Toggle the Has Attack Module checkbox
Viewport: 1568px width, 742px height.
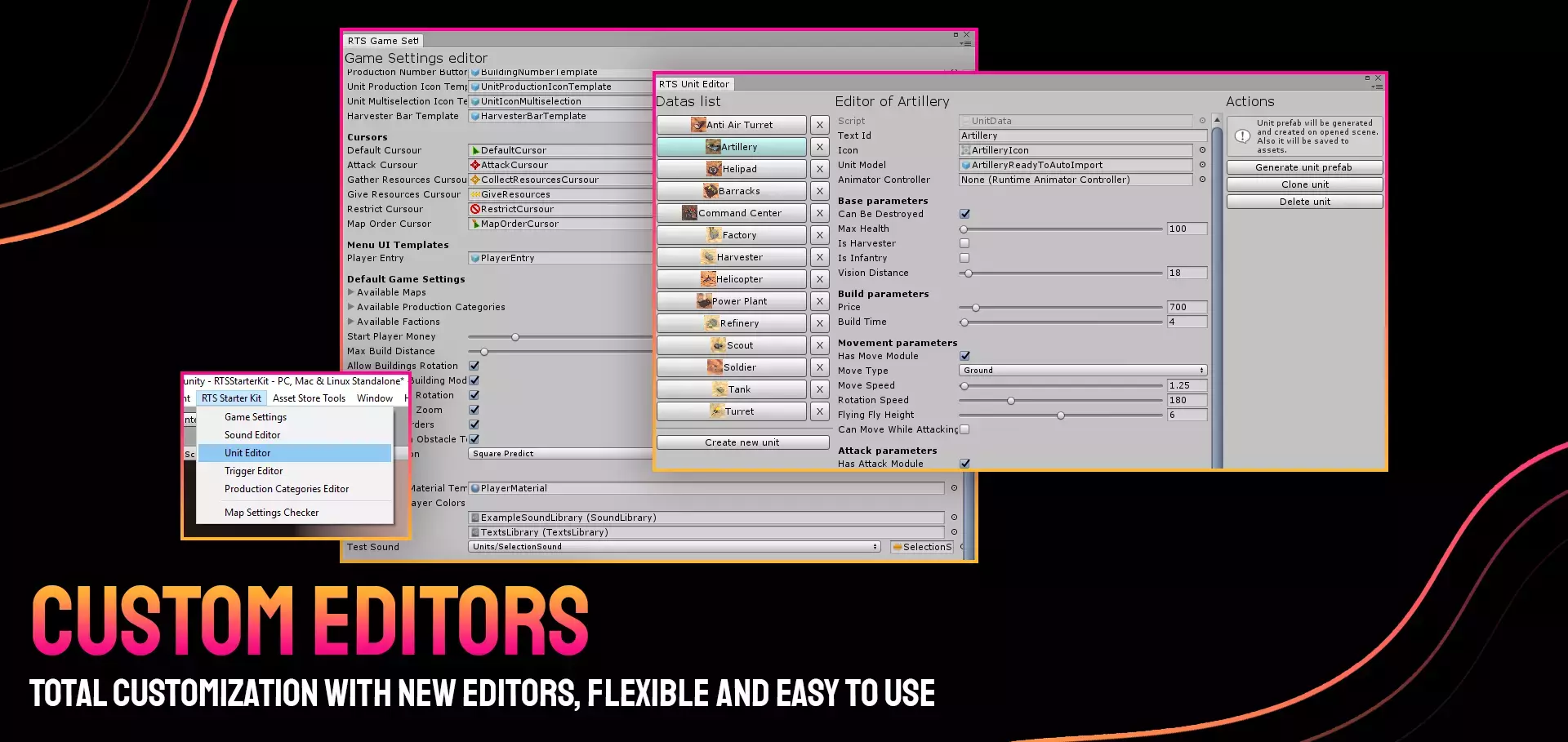[x=964, y=464]
